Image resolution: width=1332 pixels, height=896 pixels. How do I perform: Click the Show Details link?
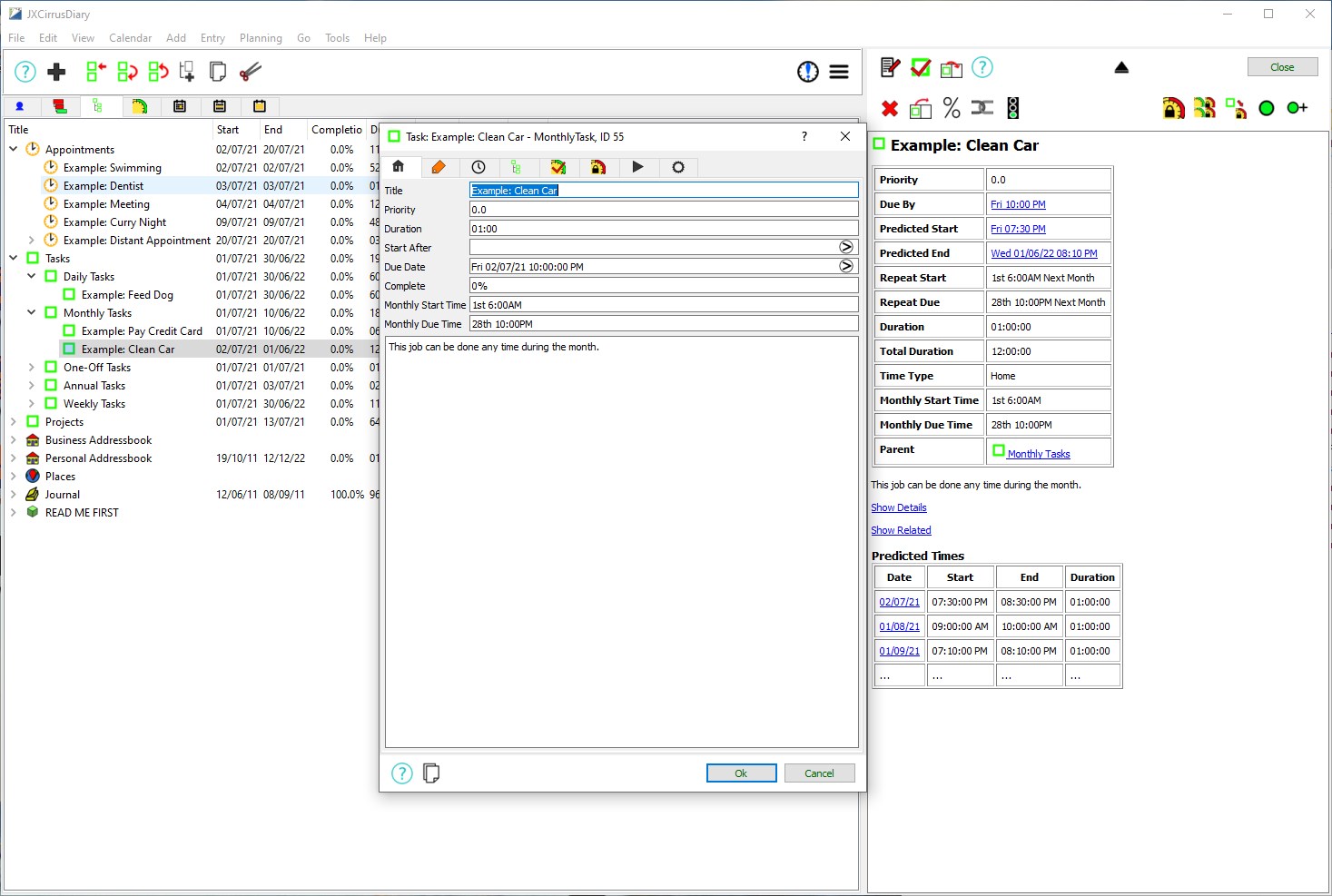point(899,507)
